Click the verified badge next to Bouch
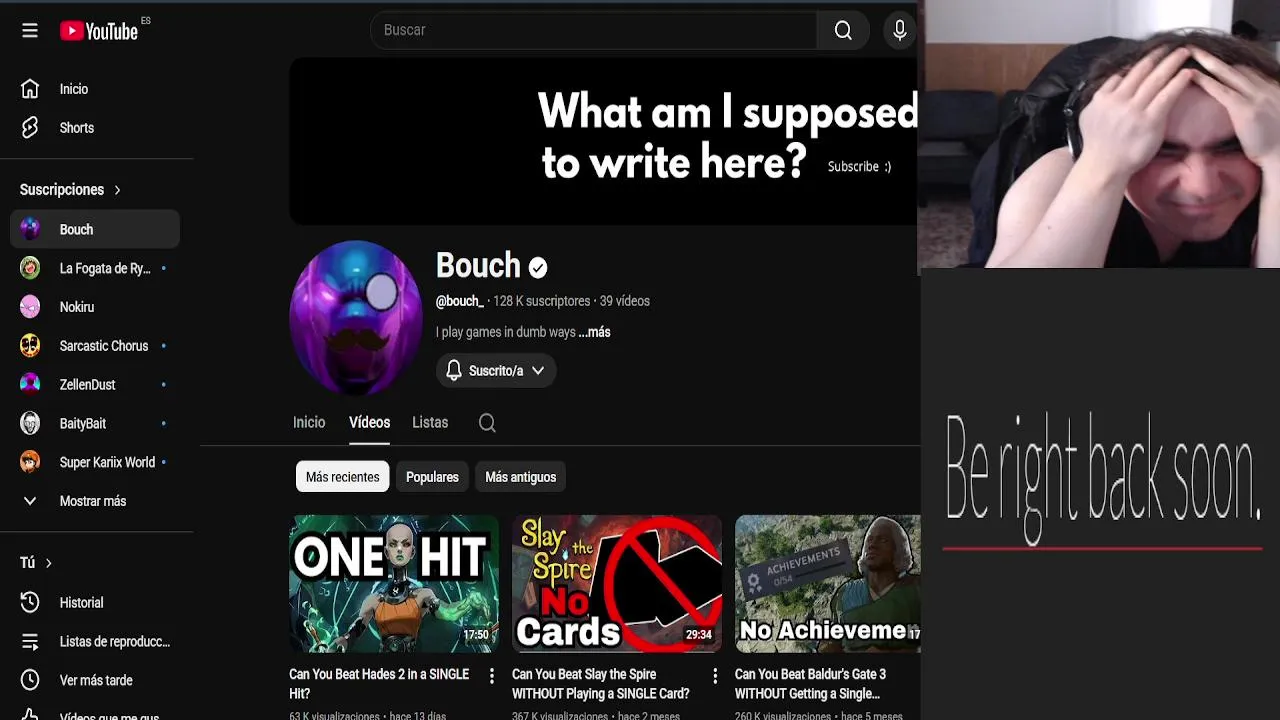Viewport: 1280px width, 720px height. click(x=538, y=267)
